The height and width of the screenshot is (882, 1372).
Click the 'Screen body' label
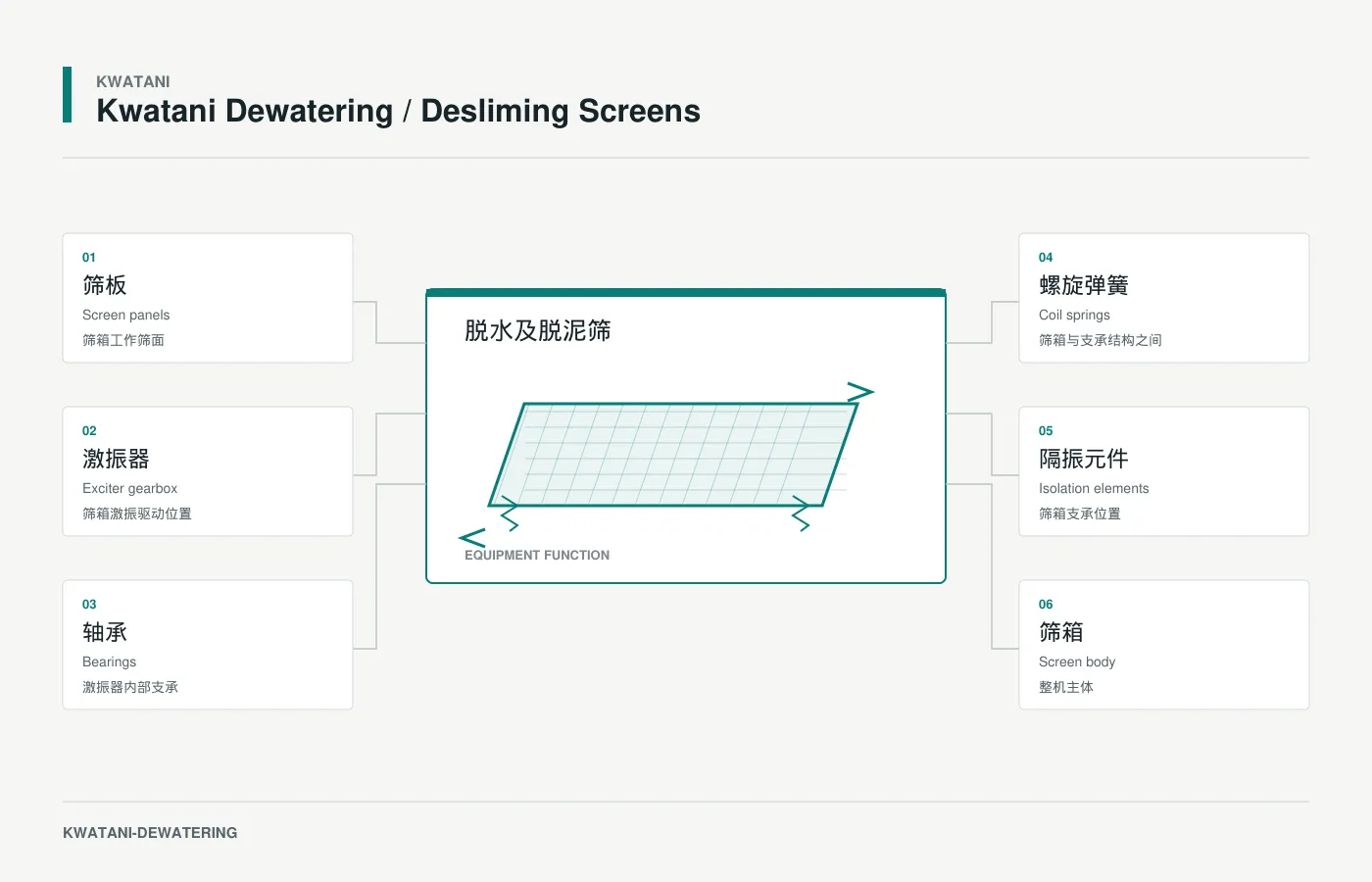[1077, 661]
